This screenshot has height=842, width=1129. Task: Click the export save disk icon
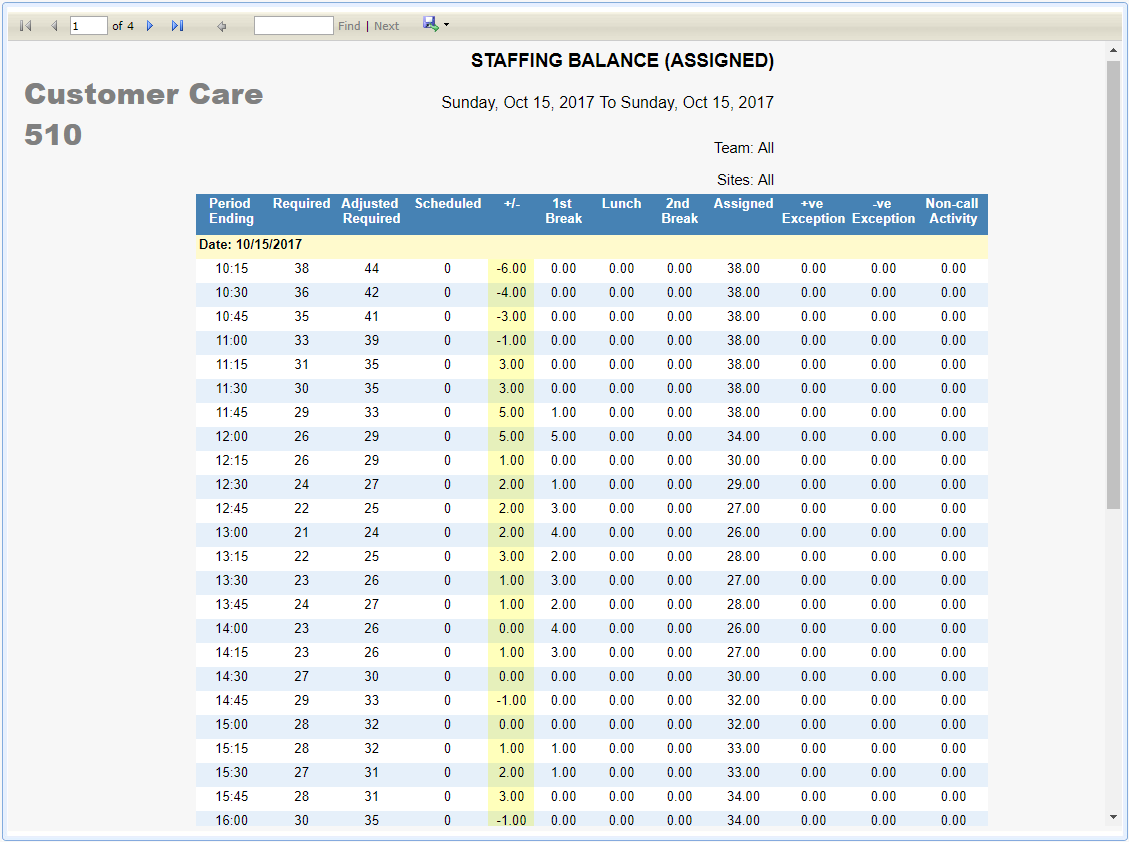pos(430,24)
